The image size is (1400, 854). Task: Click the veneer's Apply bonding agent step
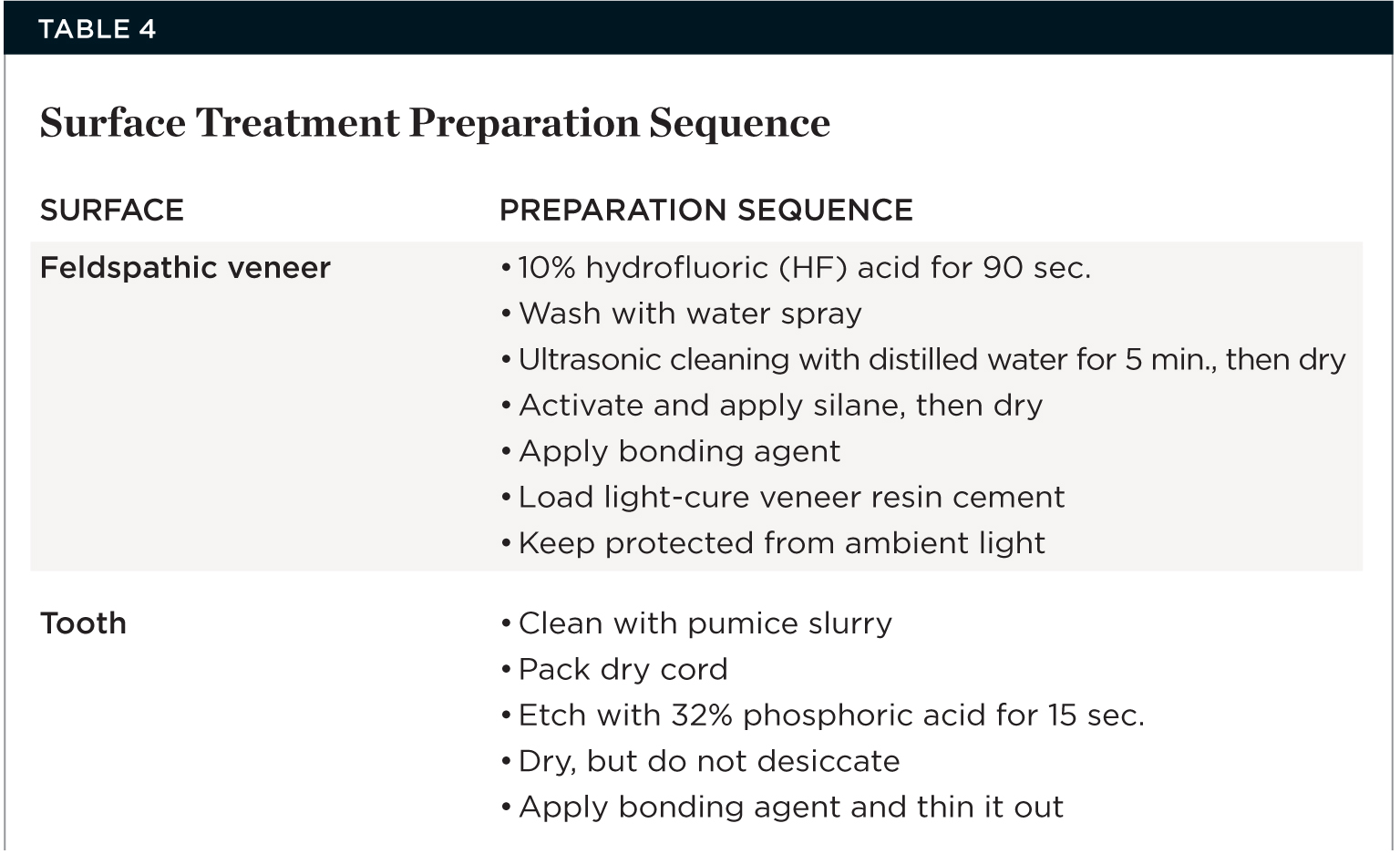point(679,451)
